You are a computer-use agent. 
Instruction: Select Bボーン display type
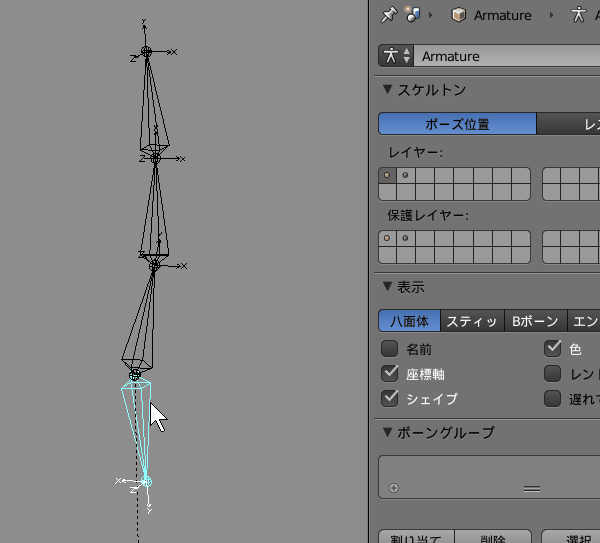535,321
